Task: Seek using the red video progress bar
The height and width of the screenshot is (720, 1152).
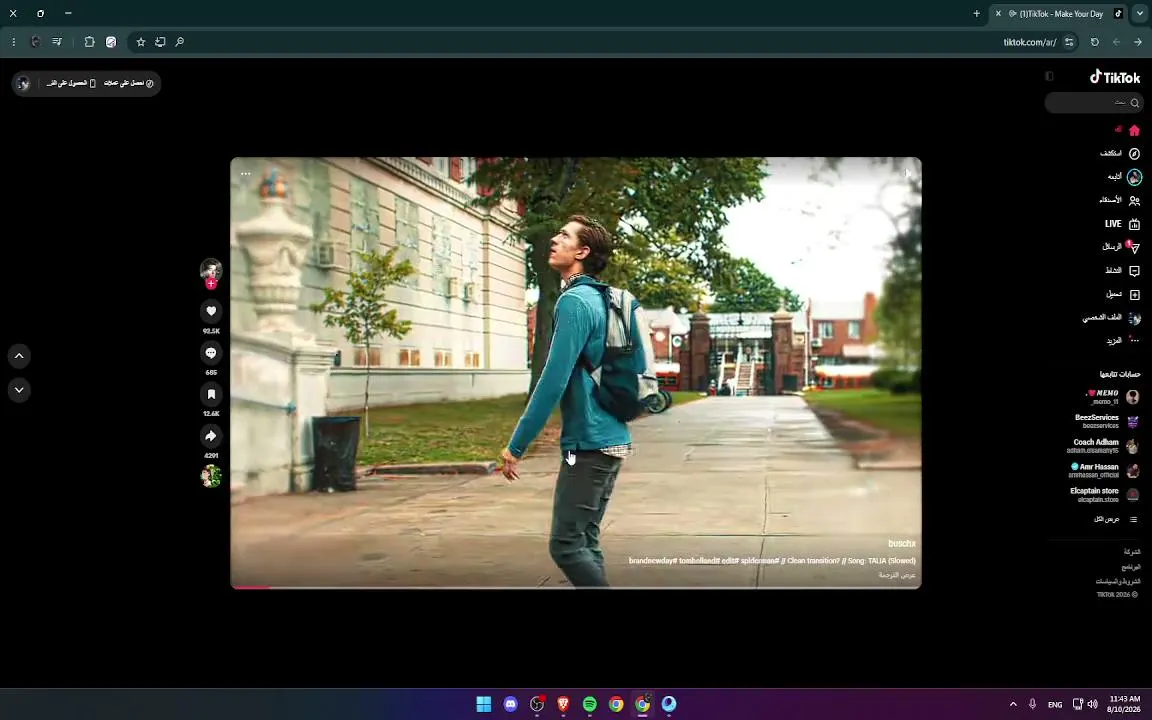Action: (576, 587)
